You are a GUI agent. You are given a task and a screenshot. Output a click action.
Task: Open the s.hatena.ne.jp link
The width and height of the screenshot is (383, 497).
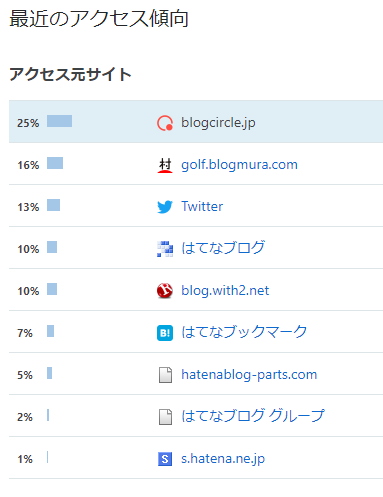coord(223,459)
